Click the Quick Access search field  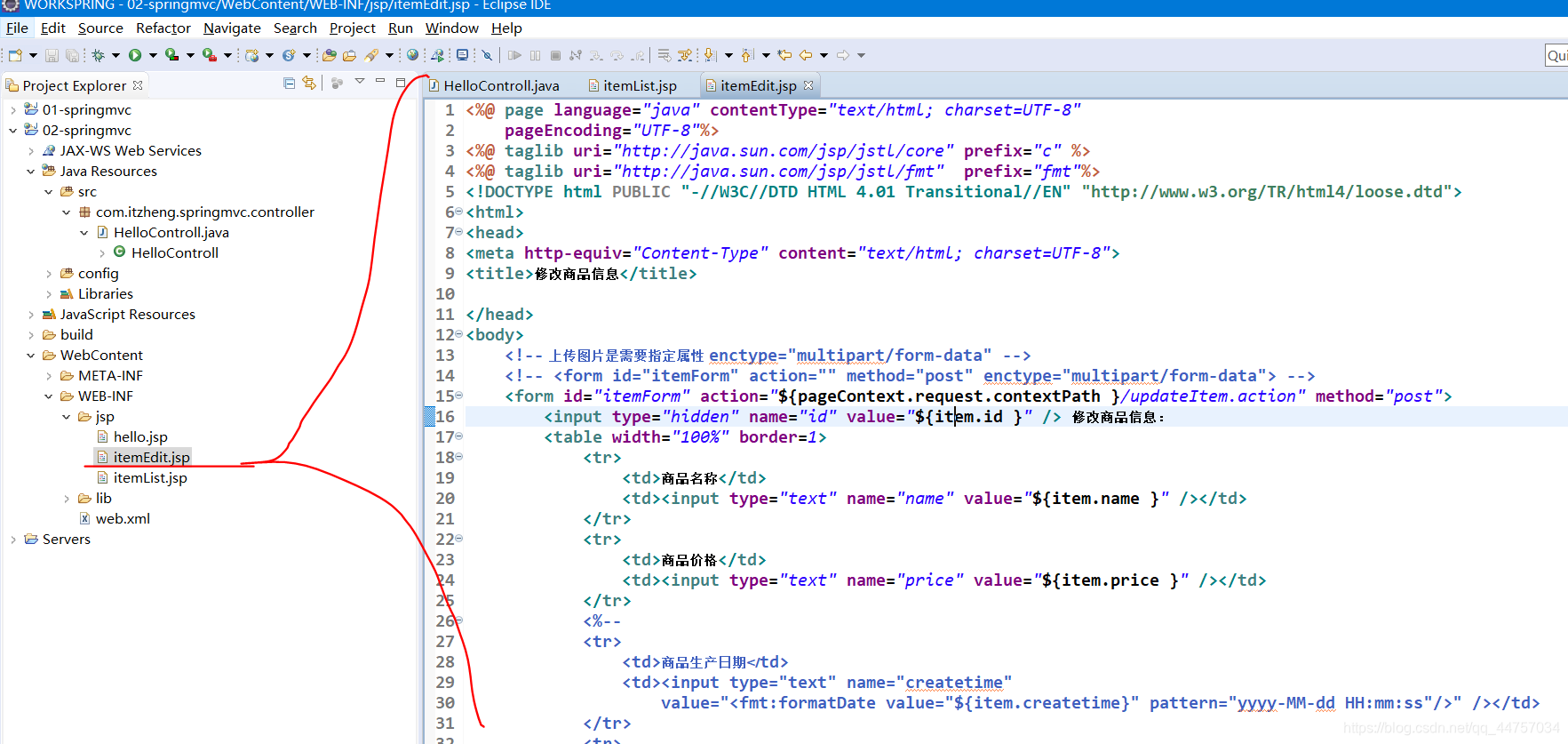(1556, 55)
